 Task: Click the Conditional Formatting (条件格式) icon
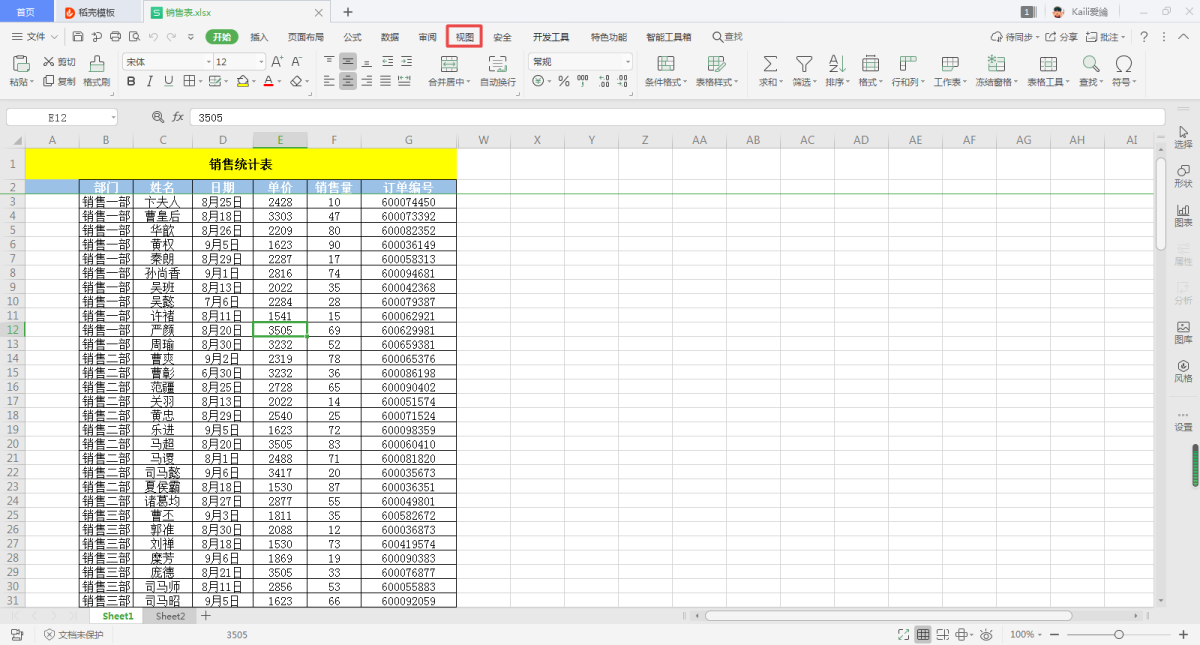664,64
